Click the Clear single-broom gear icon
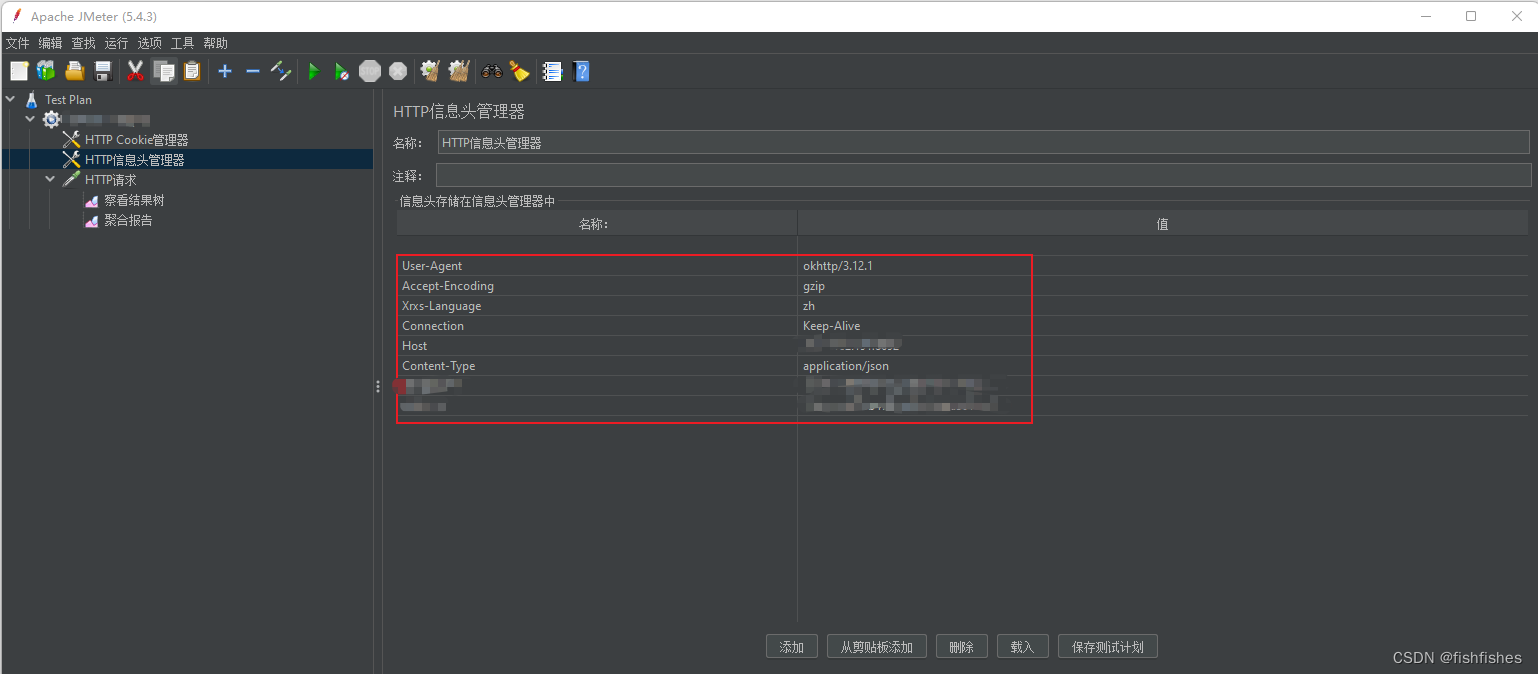This screenshot has width=1538, height=674. coord(431,71)
